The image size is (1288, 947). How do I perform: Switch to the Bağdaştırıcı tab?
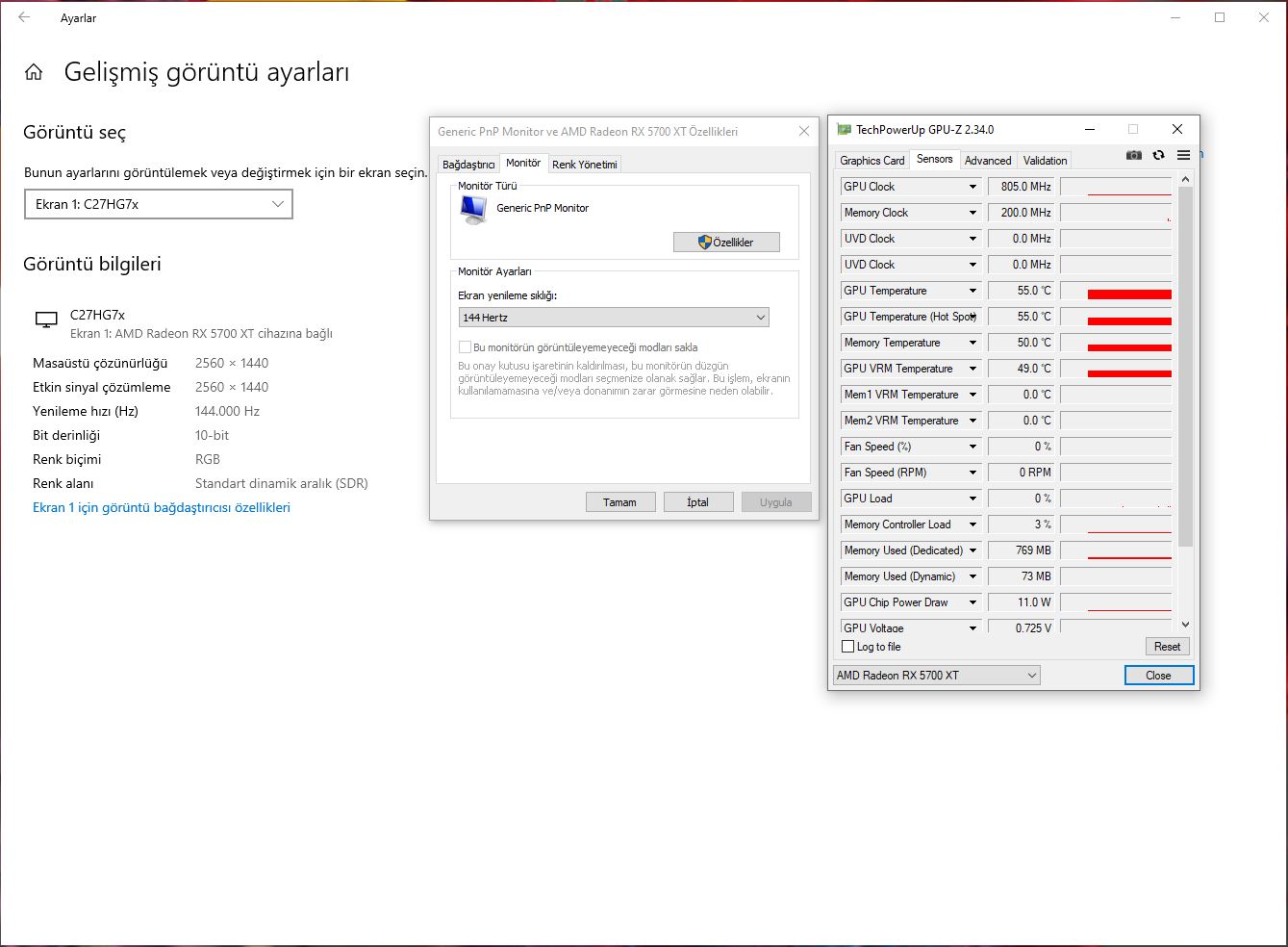(x=468, y=165)
